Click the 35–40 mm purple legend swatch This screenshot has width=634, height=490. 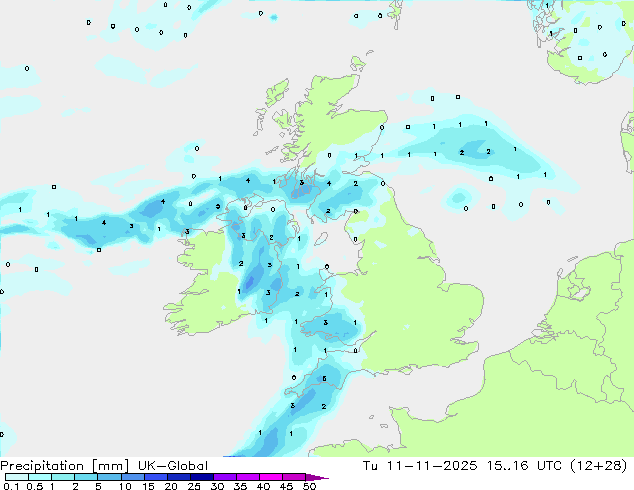[247, 477]
